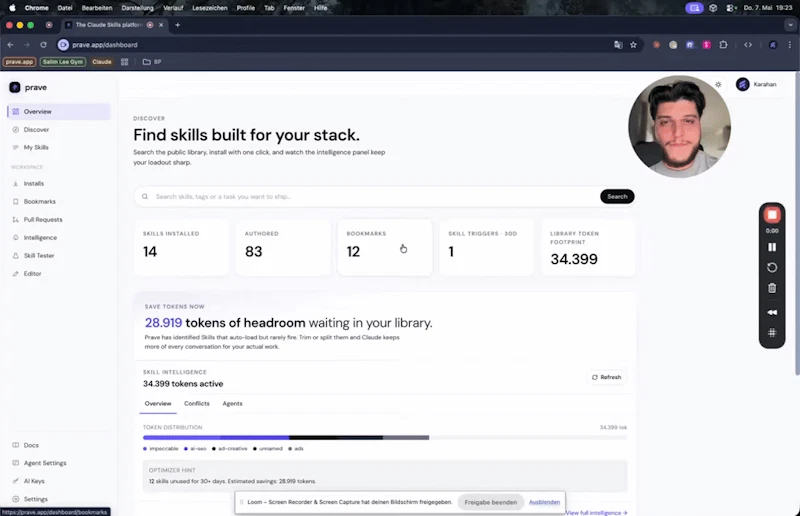Click the Loom rewind icon

772,312
